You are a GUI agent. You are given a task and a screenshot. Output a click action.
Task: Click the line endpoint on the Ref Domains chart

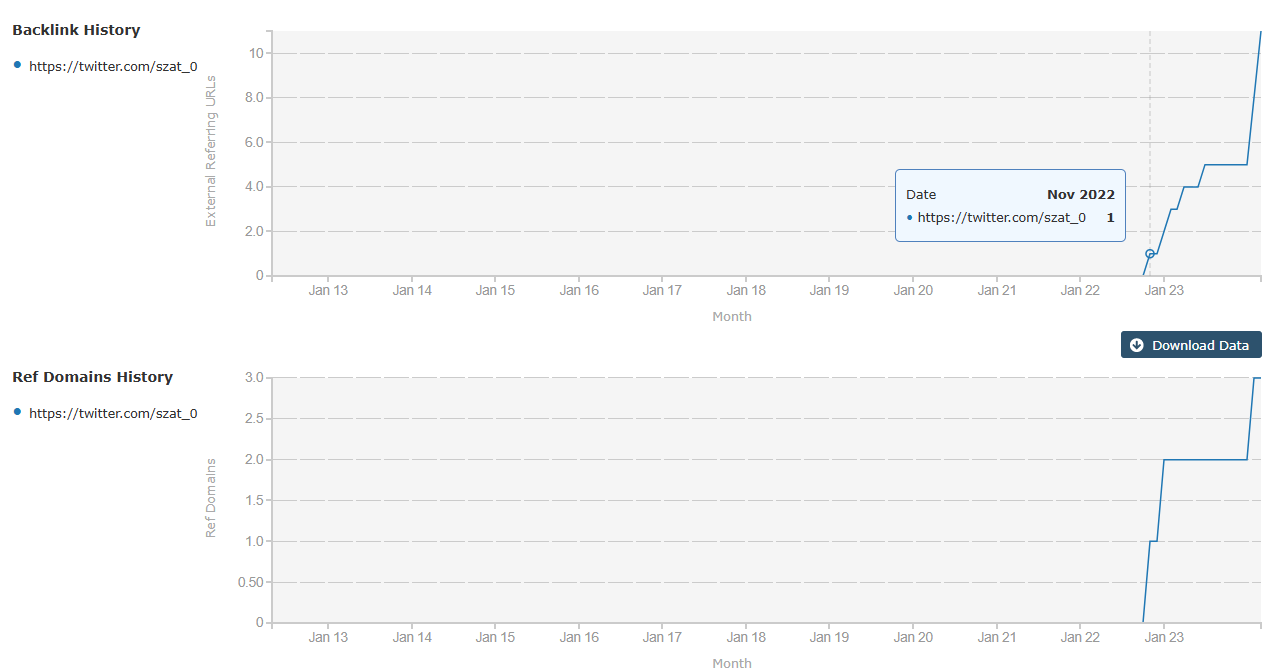[1259, 378]
